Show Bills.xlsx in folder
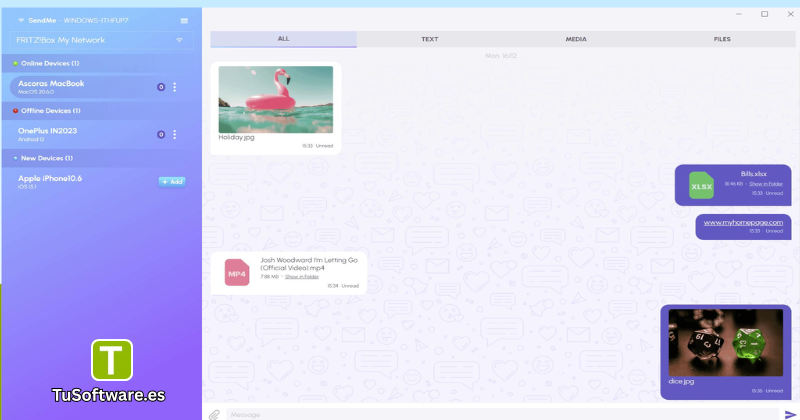 pos(766,184)
